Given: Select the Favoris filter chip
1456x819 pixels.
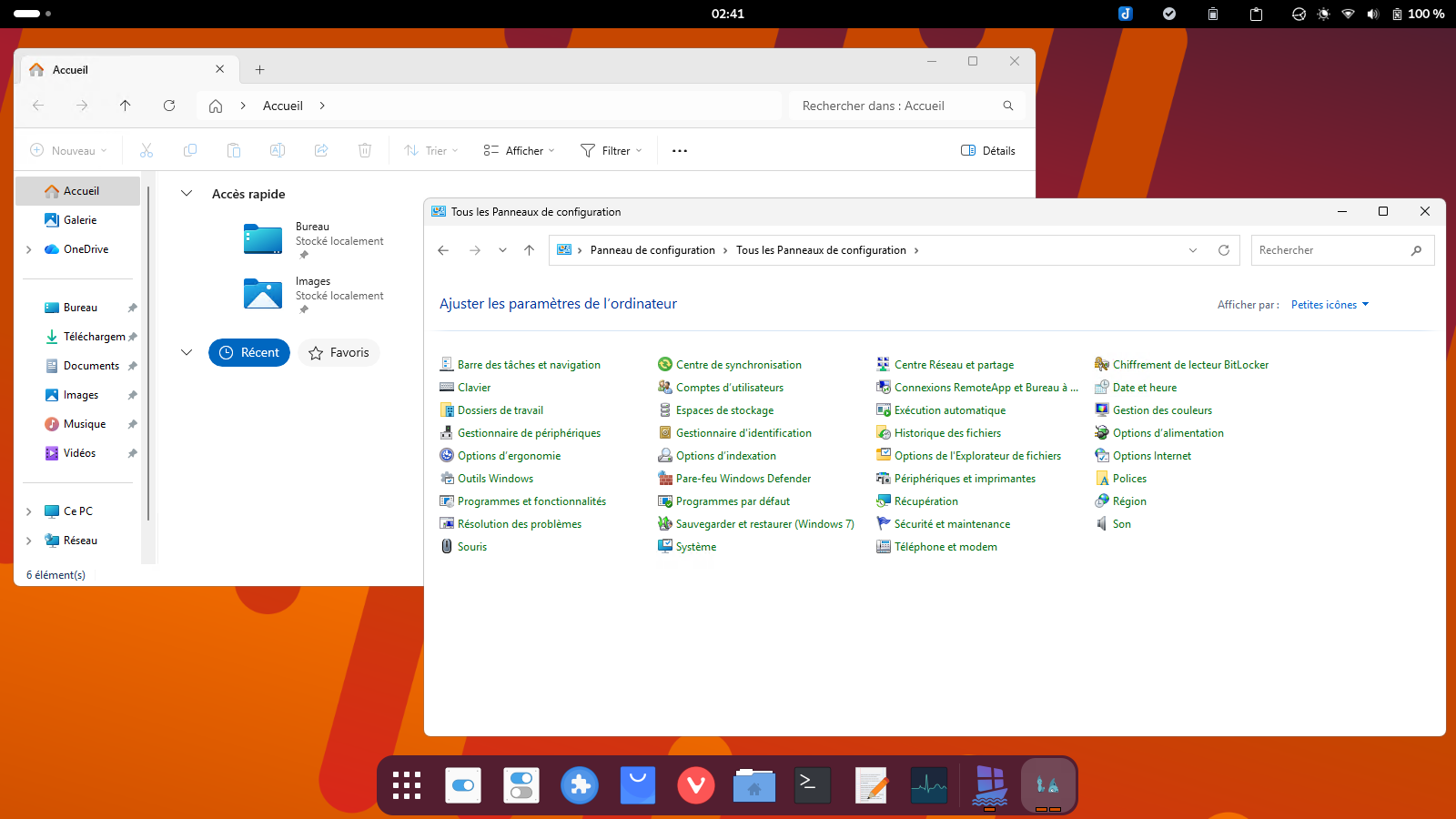Looking at the screenshot, I should [339, 353].
